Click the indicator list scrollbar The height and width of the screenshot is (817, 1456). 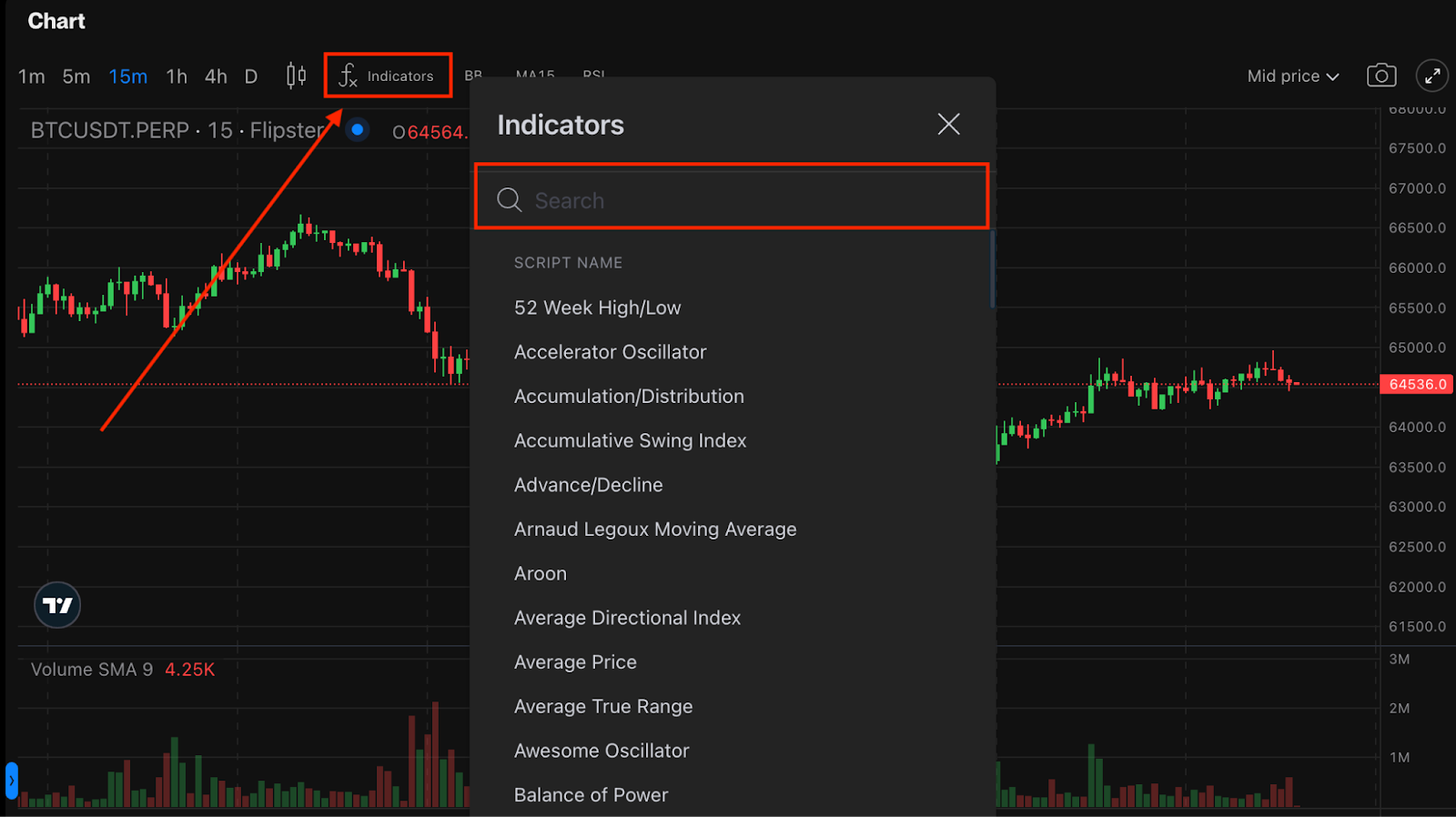coord(992,268)
